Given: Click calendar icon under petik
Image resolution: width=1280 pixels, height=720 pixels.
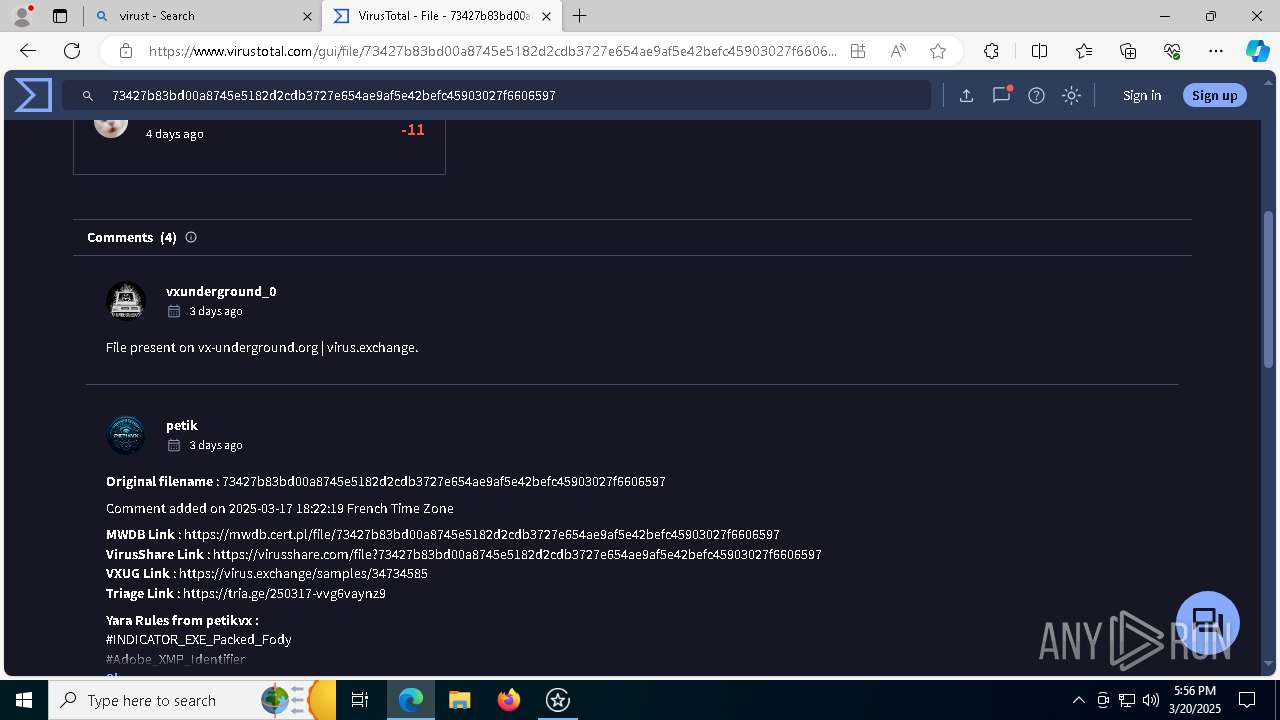Looking at the screenshot, I should coord(174,445).
